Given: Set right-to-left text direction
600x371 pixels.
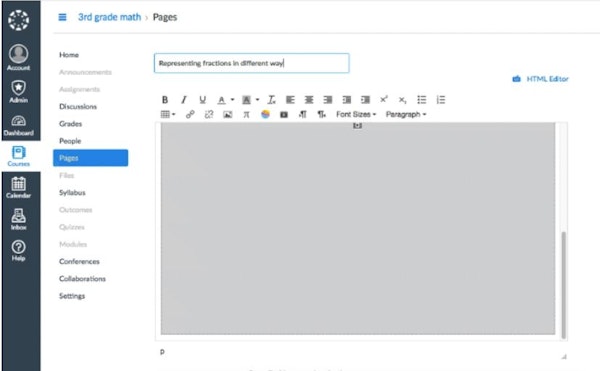Looking at the screenshot, I should tap(321, 114).
